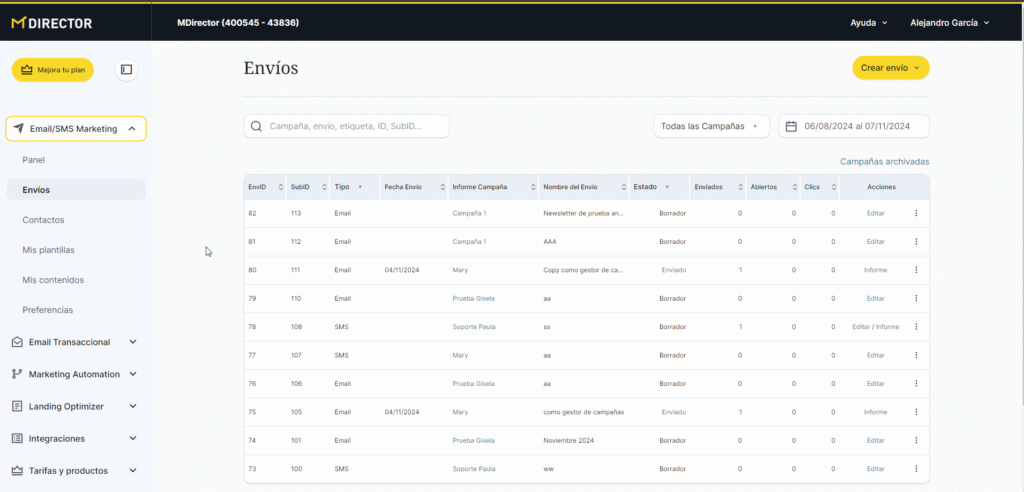The image size is (1024, 492).
Task: Click the Crear envío button
Action: [890, 68]
